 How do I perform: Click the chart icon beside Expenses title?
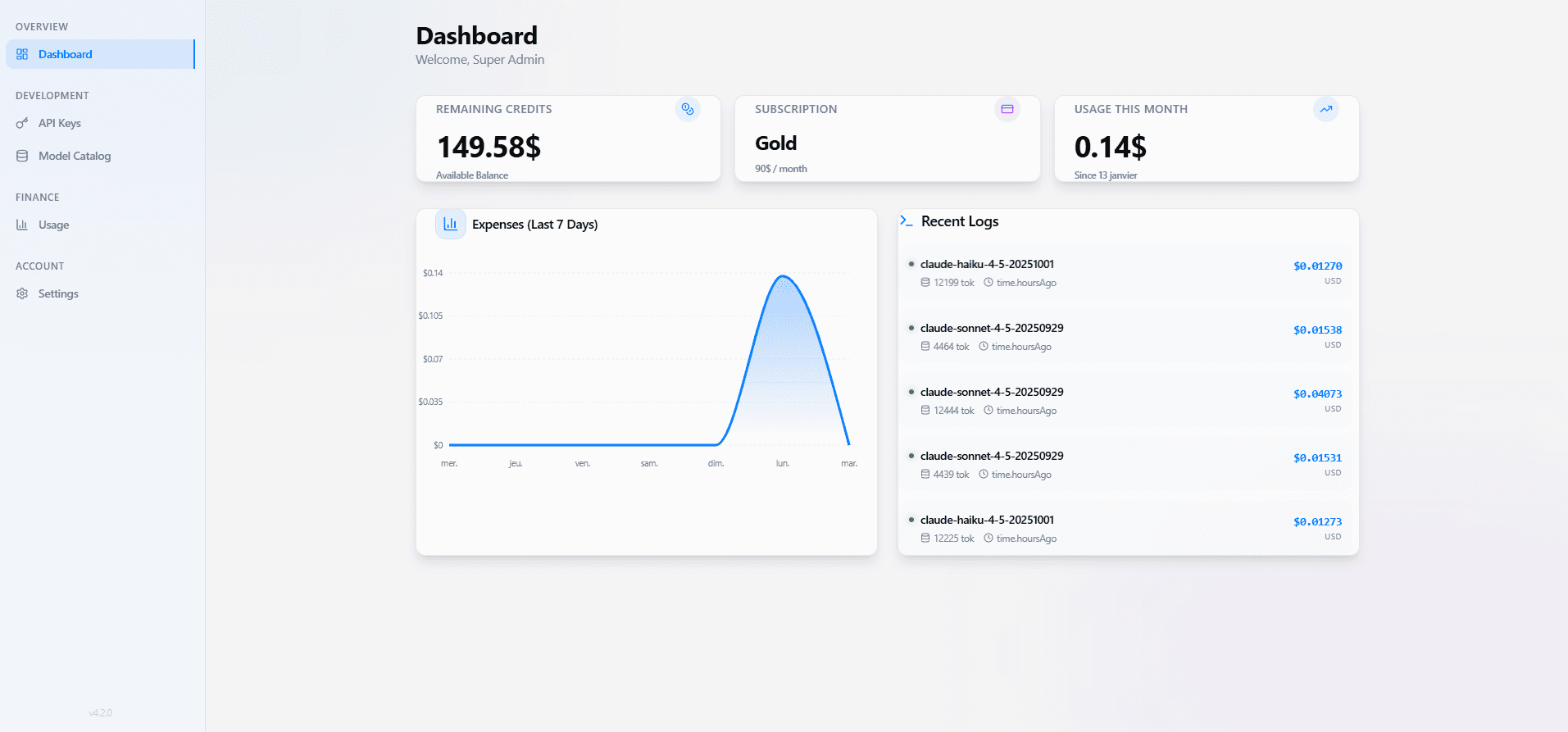coord(451,224)
